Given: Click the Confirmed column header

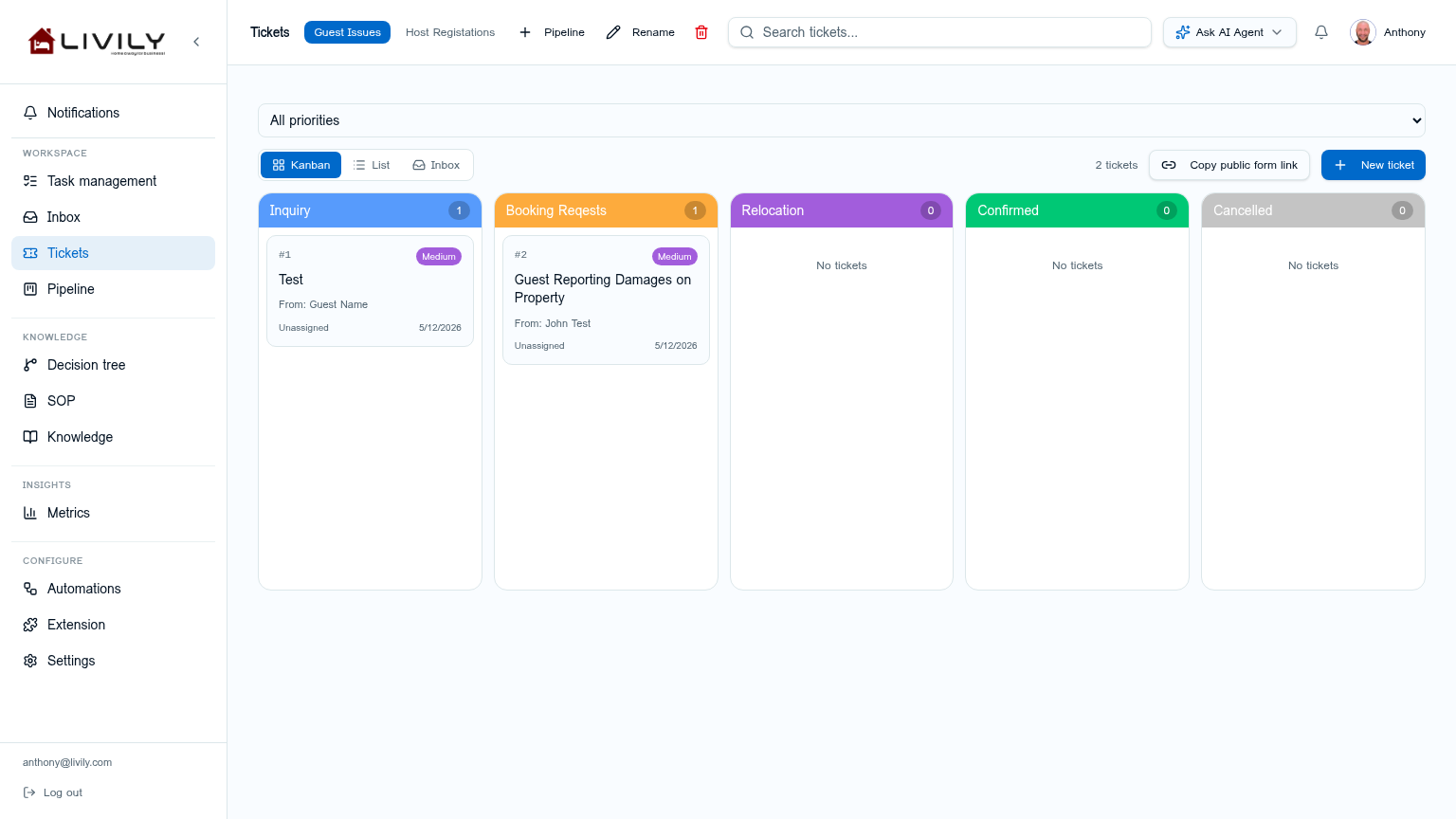Looking at the screenshot, I should [1077, 210].
